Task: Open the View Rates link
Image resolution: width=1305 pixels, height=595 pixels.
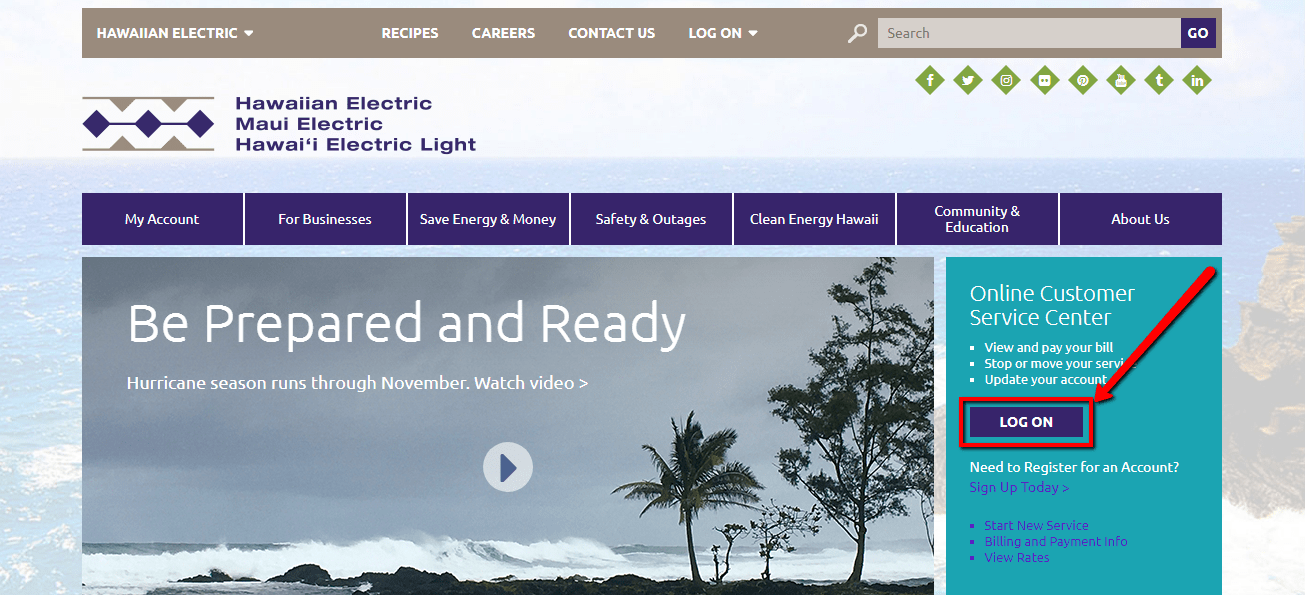Action: click(x=1017, y=557)
